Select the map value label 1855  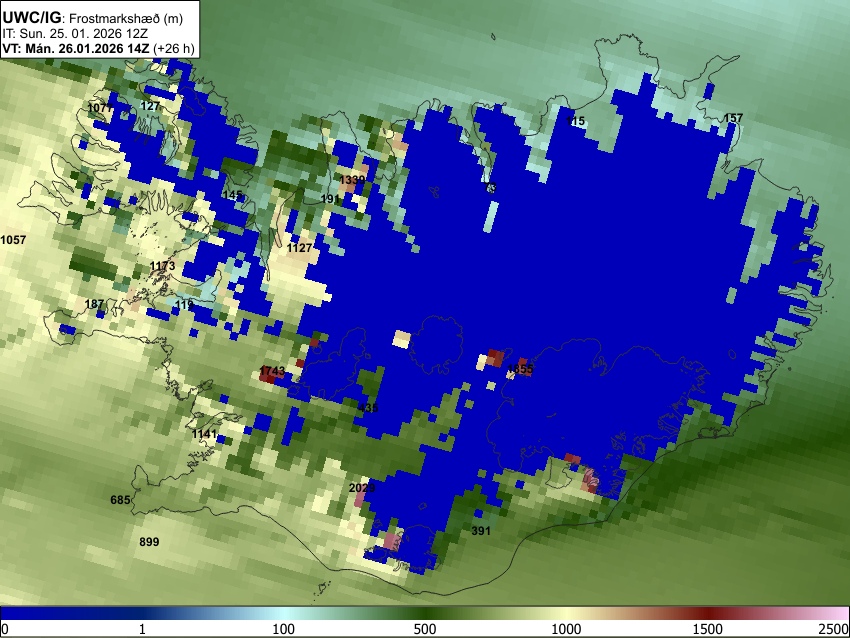click(520, 369)
